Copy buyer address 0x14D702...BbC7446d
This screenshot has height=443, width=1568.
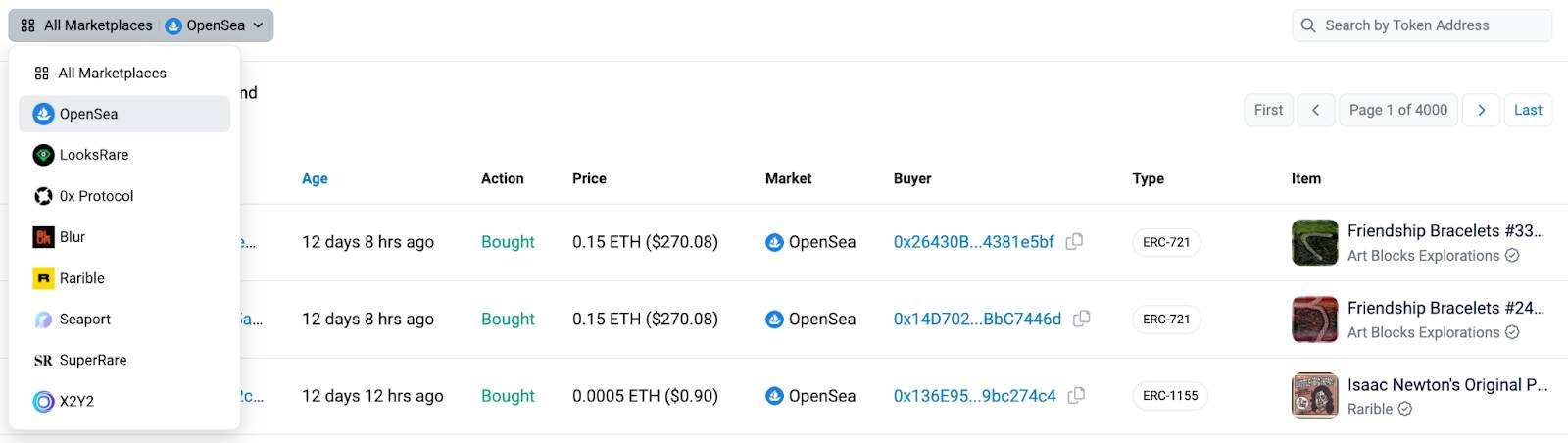(x=1082, y=319)
